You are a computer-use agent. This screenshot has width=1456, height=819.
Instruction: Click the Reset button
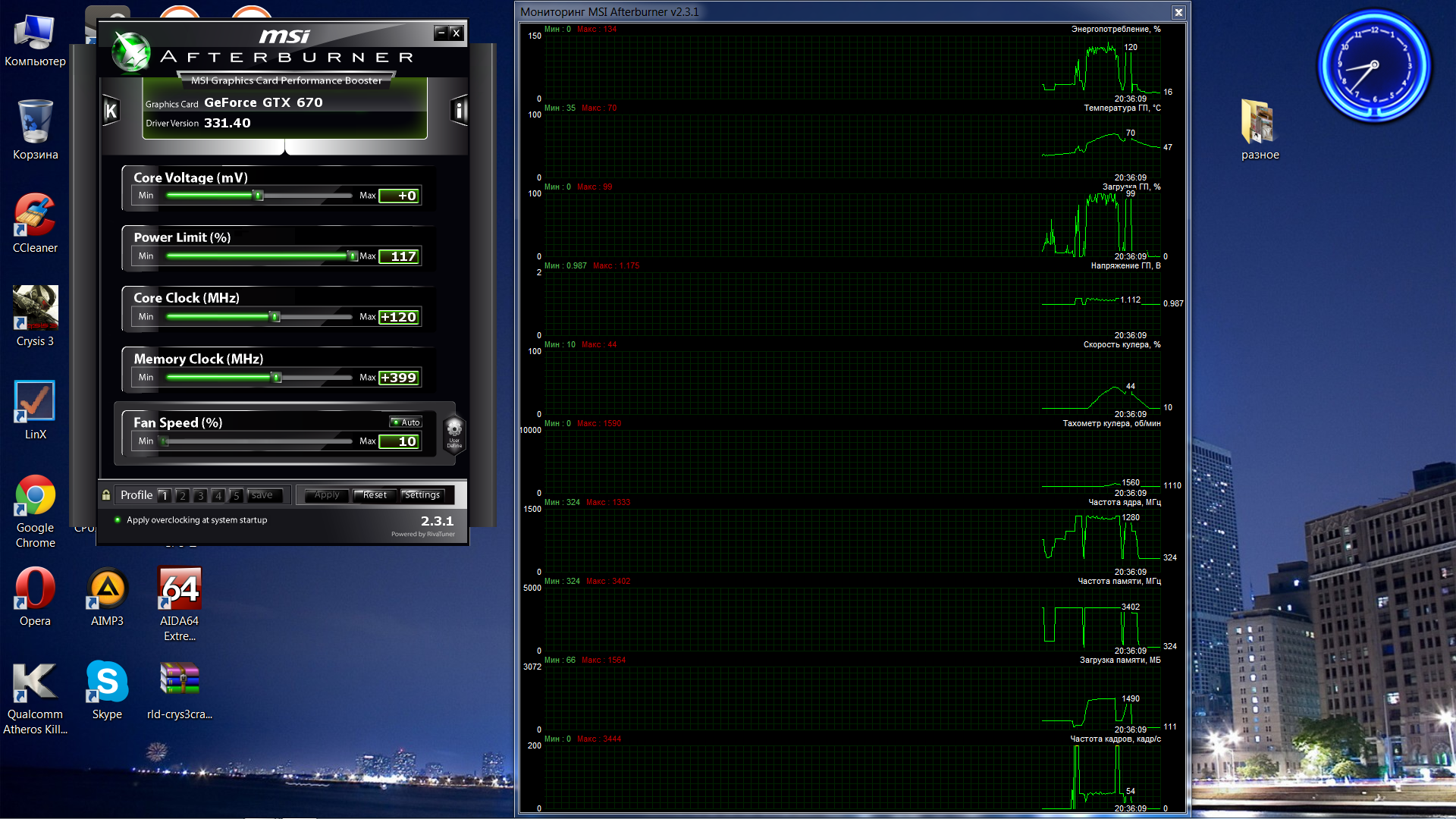[374, 495]
